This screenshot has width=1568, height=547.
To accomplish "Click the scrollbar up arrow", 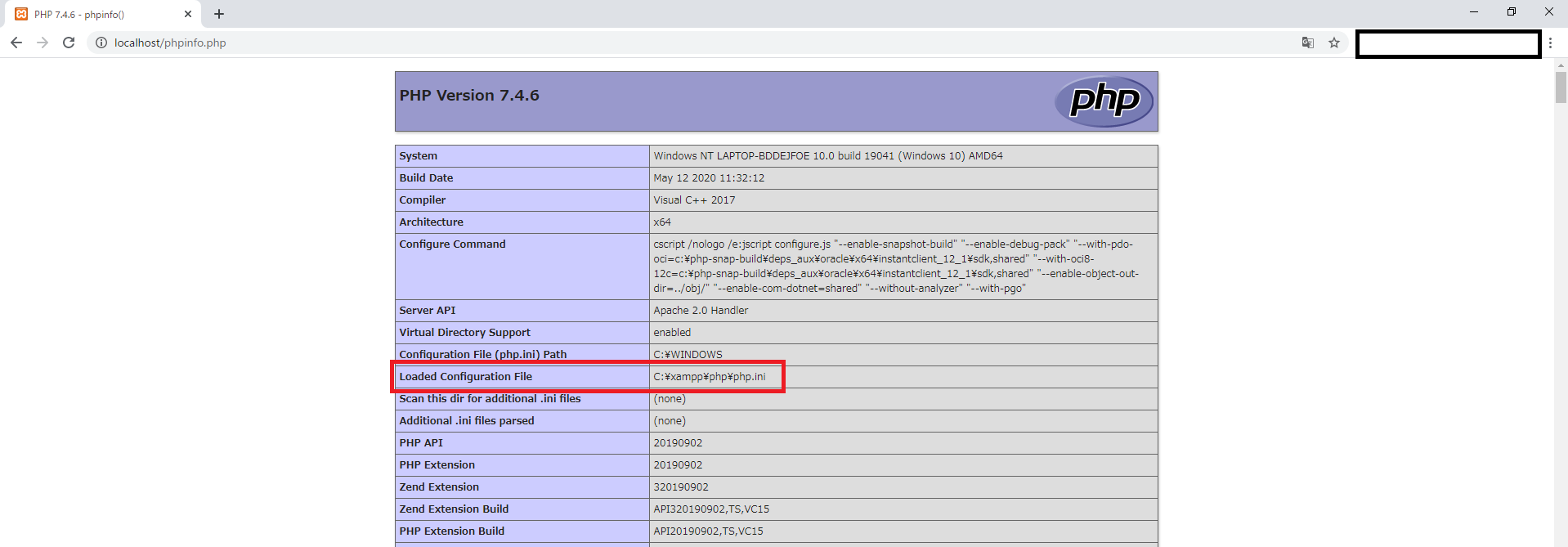I will tap(1561, 64).
